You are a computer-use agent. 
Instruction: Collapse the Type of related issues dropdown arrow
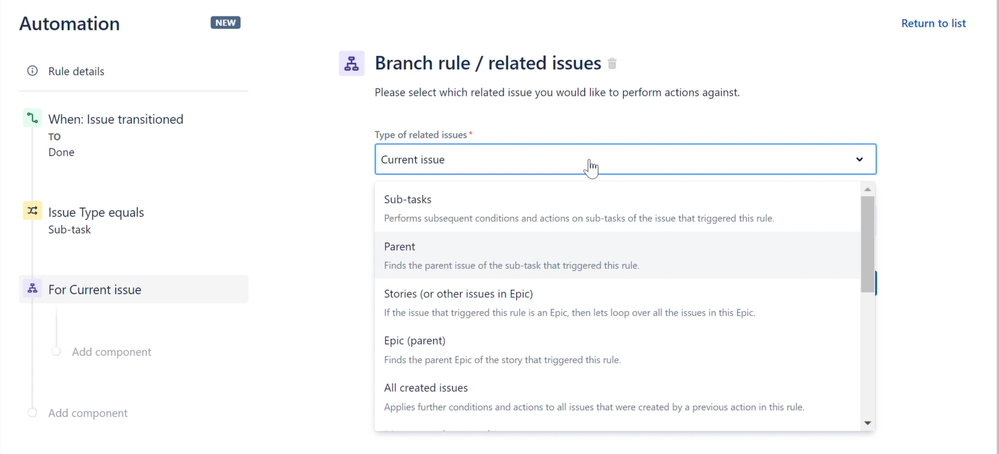(x=859, y=159)
